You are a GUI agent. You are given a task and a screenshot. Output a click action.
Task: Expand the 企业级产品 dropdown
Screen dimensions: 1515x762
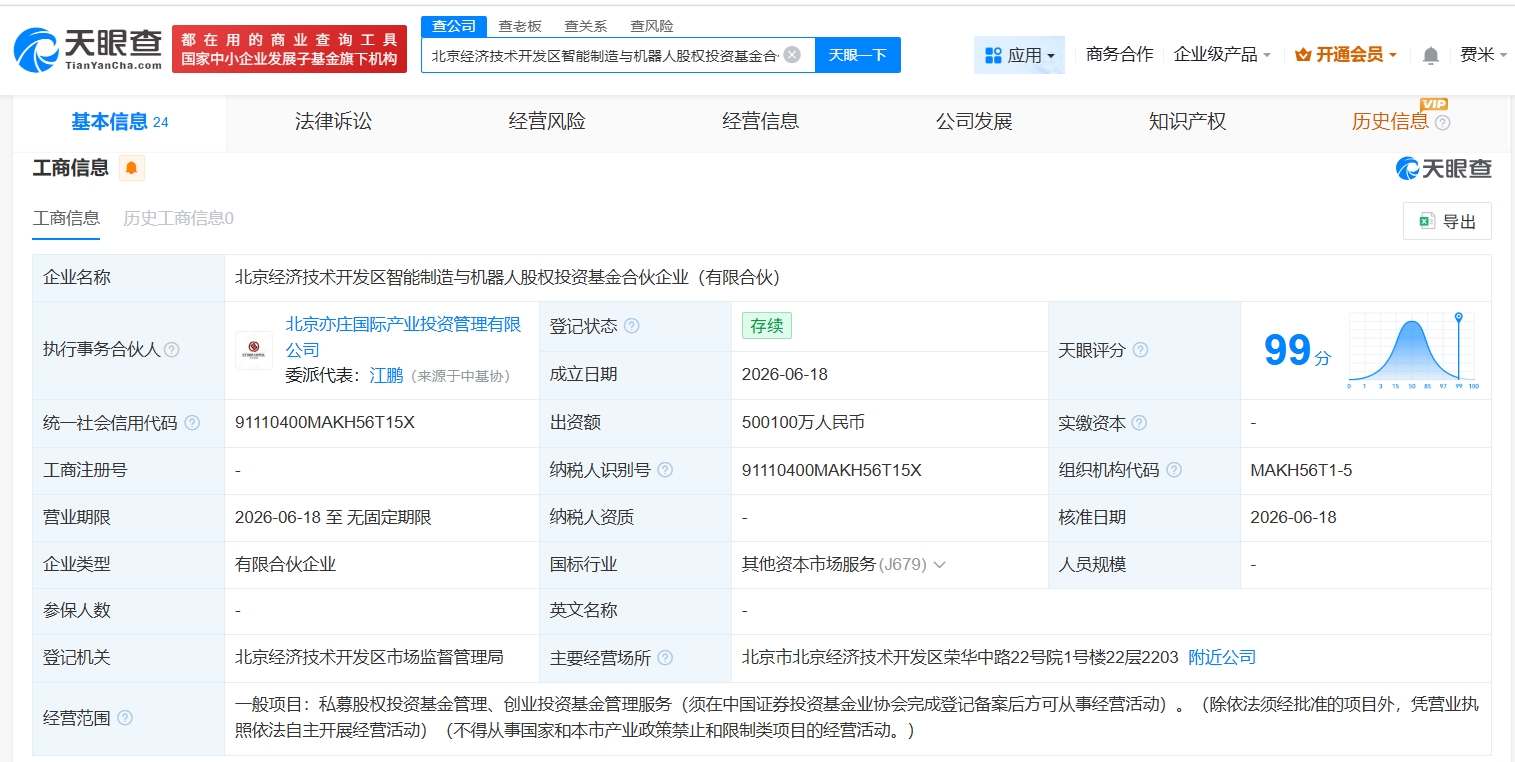1222,55
